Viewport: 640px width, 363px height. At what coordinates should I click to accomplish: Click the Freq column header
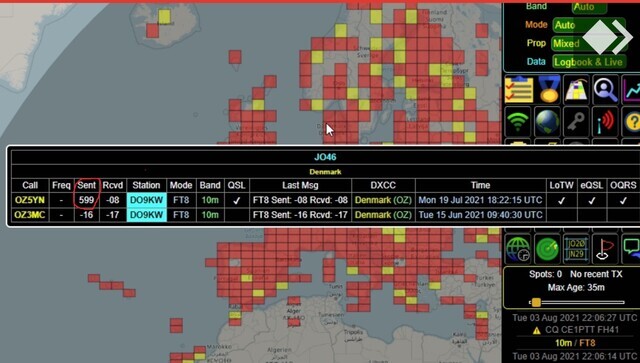pyautogui.click(x=61, y=185)
